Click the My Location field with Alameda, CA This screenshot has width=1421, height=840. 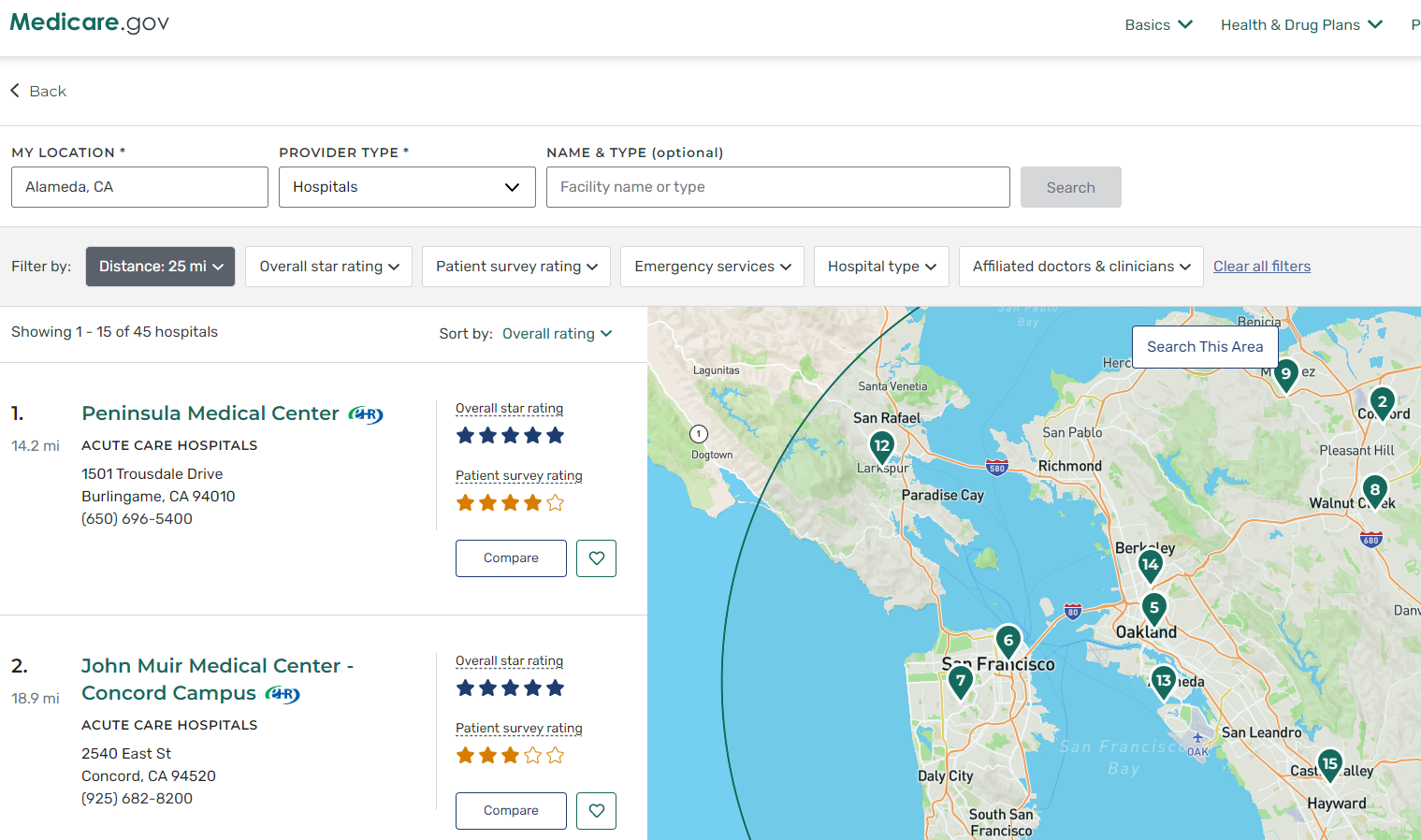pos(139,187)
